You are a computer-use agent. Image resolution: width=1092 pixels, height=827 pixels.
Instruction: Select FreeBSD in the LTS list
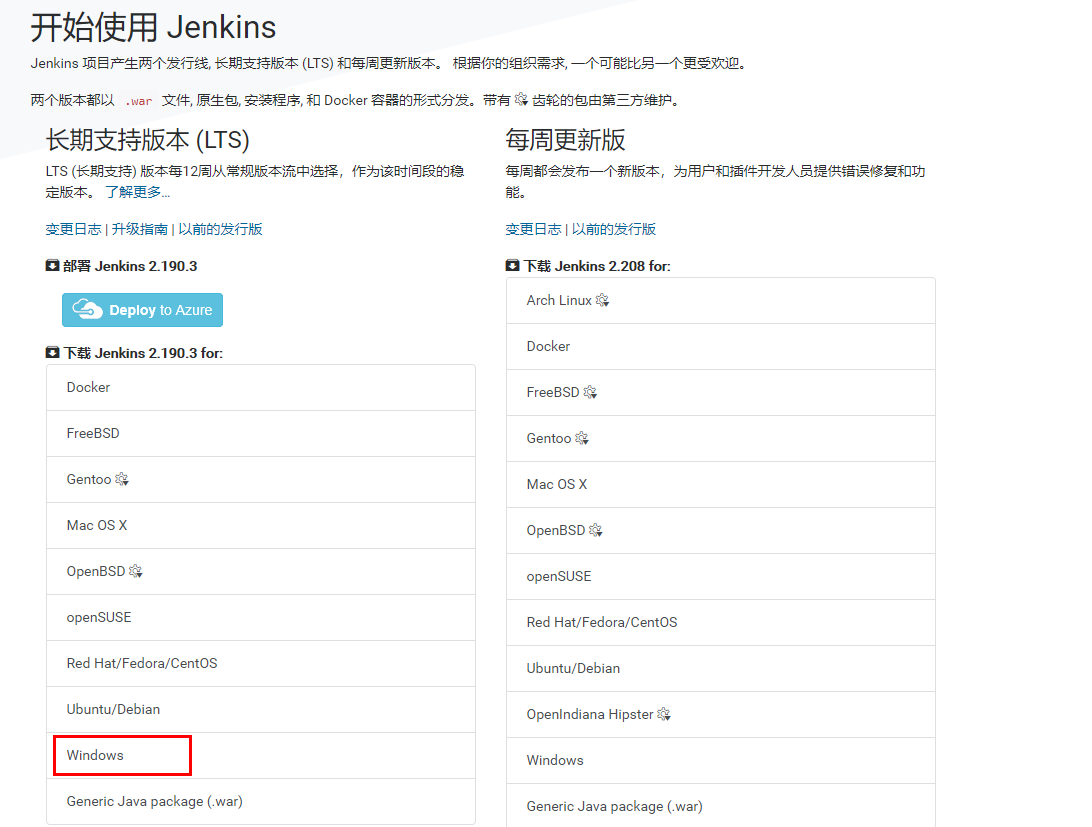coord(261,433)
